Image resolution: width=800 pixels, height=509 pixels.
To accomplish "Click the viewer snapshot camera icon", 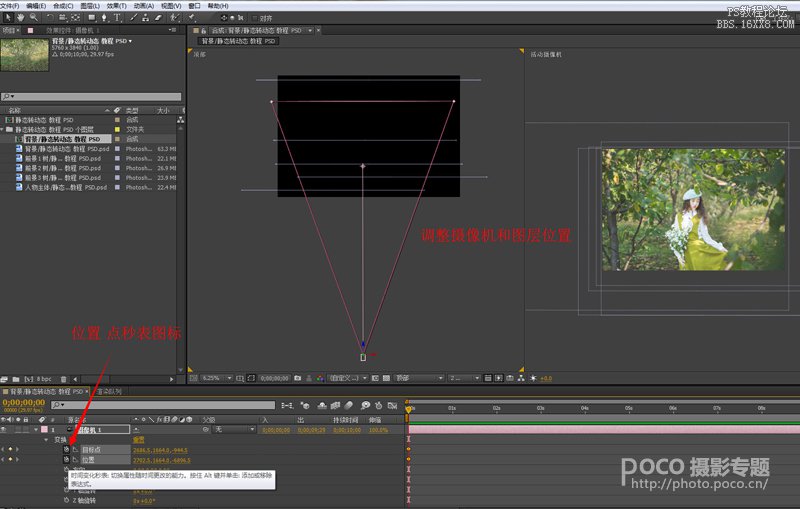I will click(297, 378).
